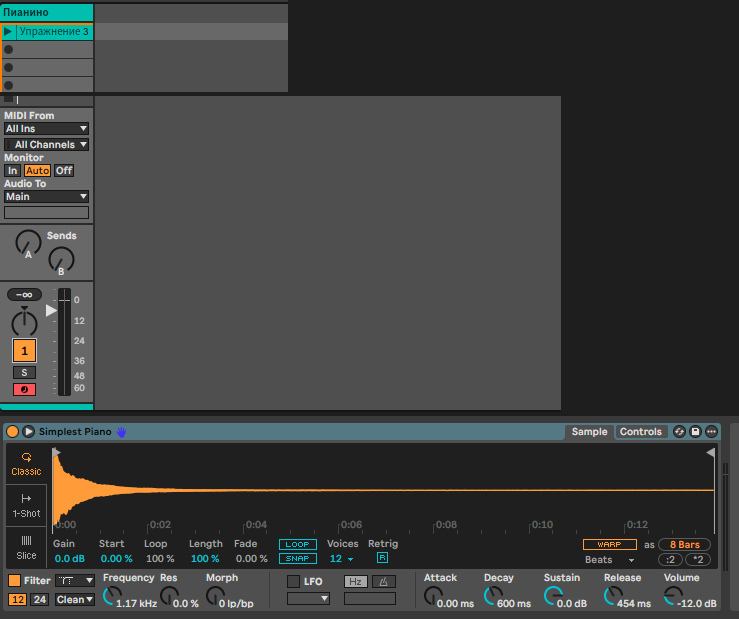Toggle the Simplest Piano device activator
This screenshot has width=739, height=619.
[x=13, y=431]
